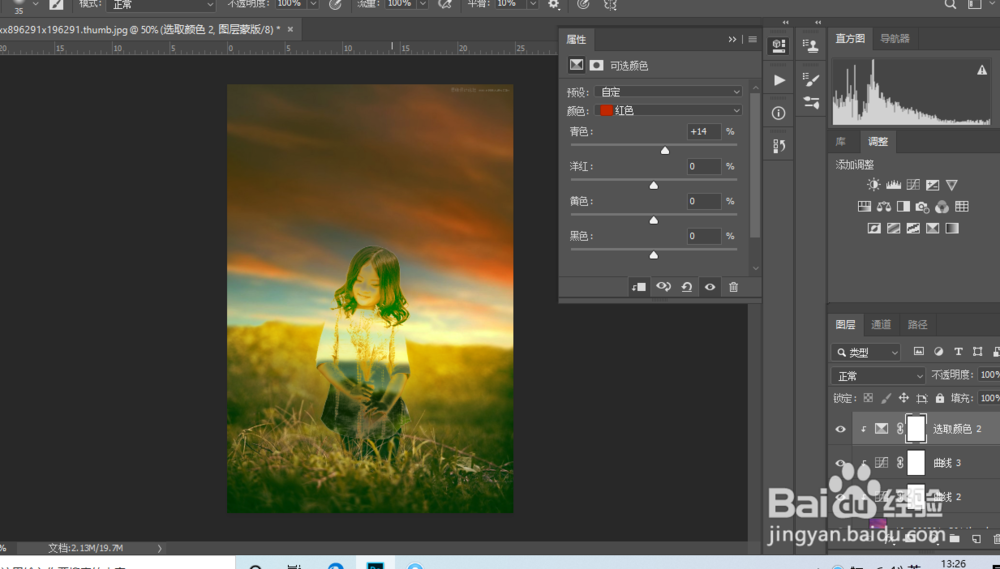Switch to 通道 channels tab
The image size is (1000, 569).
click(x=881, y=325)
